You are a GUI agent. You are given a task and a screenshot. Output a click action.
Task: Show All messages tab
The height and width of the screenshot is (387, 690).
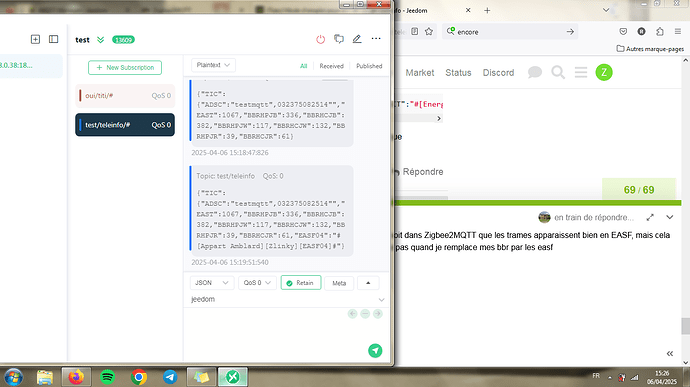pyautogui.click(x=303, y=66)
